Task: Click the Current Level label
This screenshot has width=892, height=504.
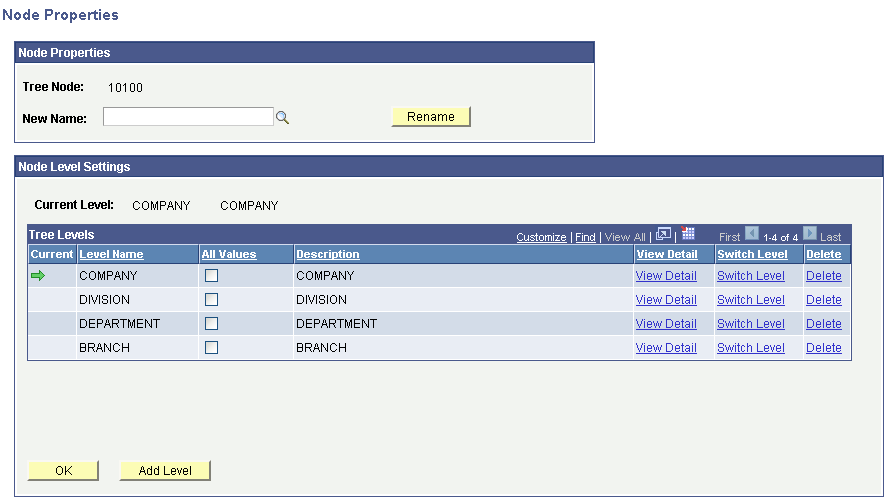Action: pyautogui.click(x=74, y=205)
